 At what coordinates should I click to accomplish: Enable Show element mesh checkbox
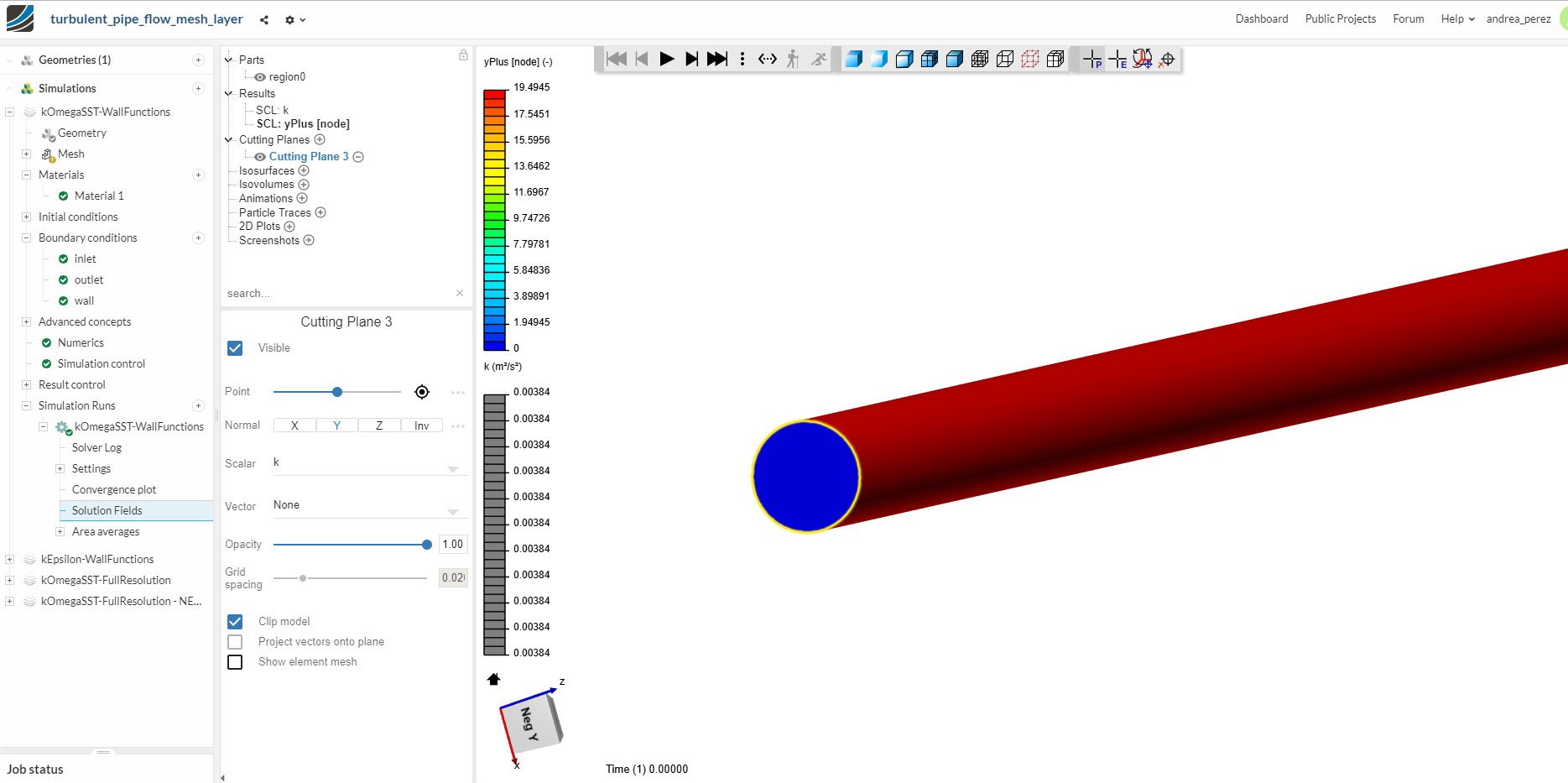(x=235, y=662)
